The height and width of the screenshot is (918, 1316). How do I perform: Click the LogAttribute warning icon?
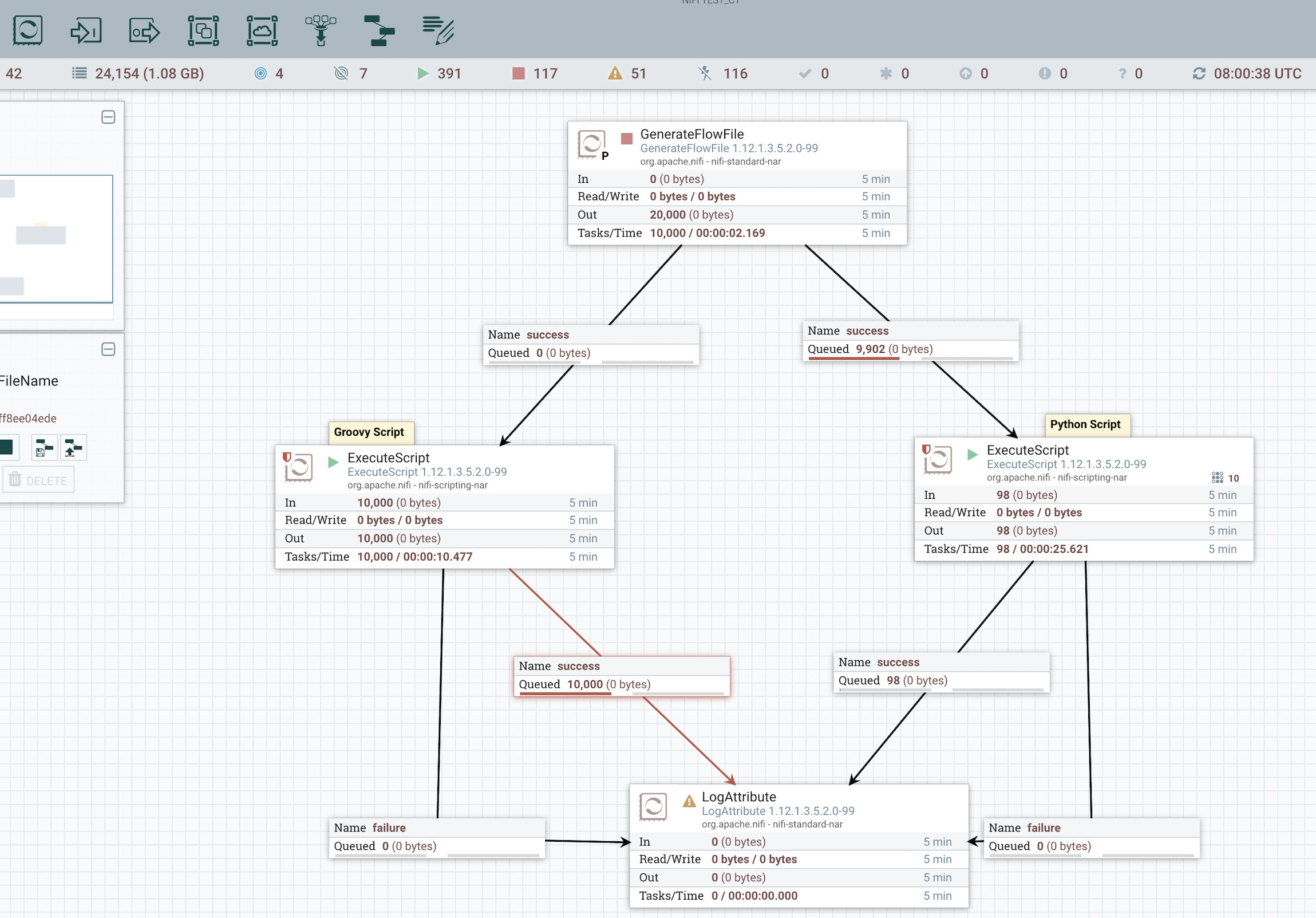[x=689, y=801]
